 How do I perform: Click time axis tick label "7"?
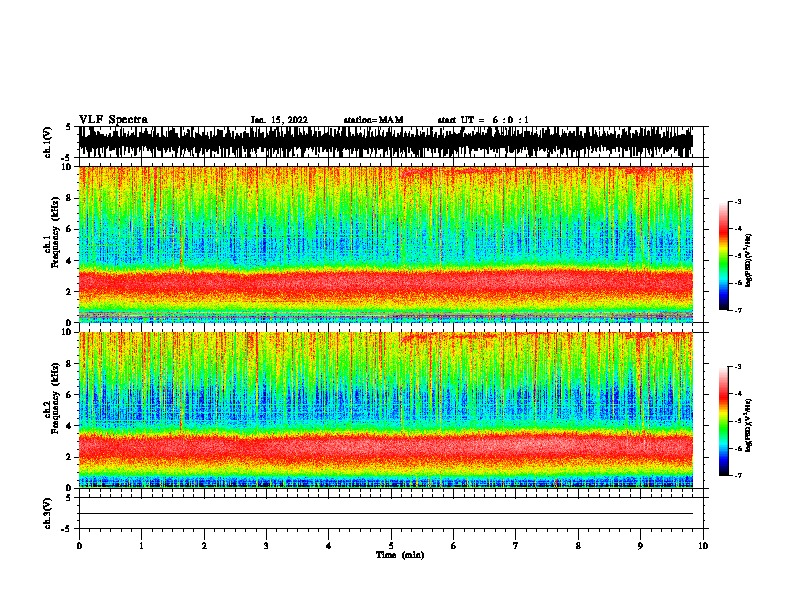516,546
